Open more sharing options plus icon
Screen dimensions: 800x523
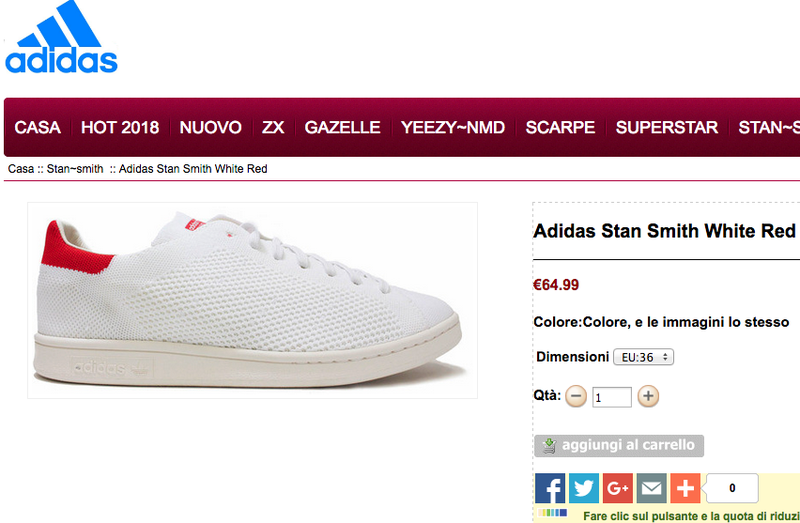pyautogui.click(x=685, y=488)
